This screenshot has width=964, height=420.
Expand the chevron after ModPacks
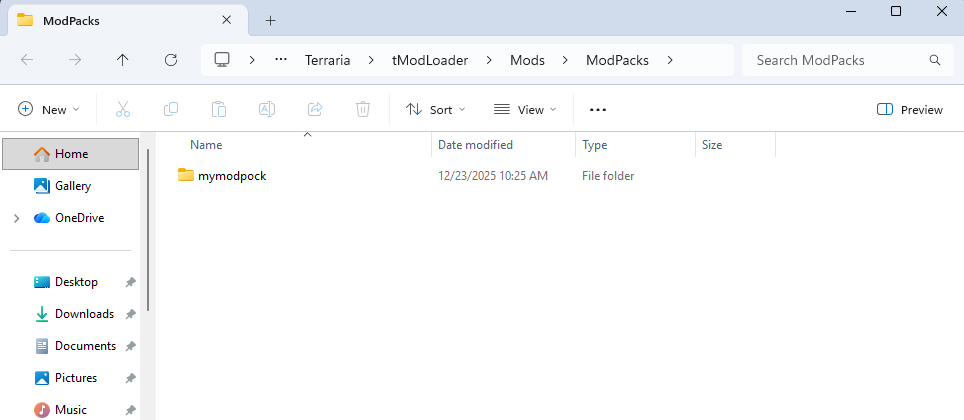670,60
